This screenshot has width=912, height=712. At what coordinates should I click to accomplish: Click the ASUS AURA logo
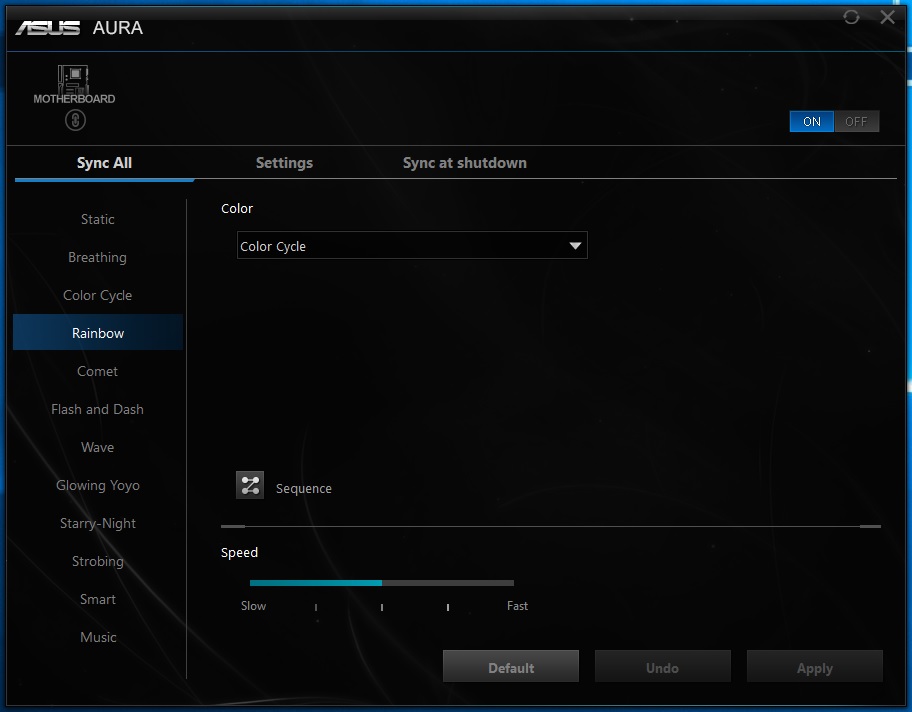click(x=79, y=27)
